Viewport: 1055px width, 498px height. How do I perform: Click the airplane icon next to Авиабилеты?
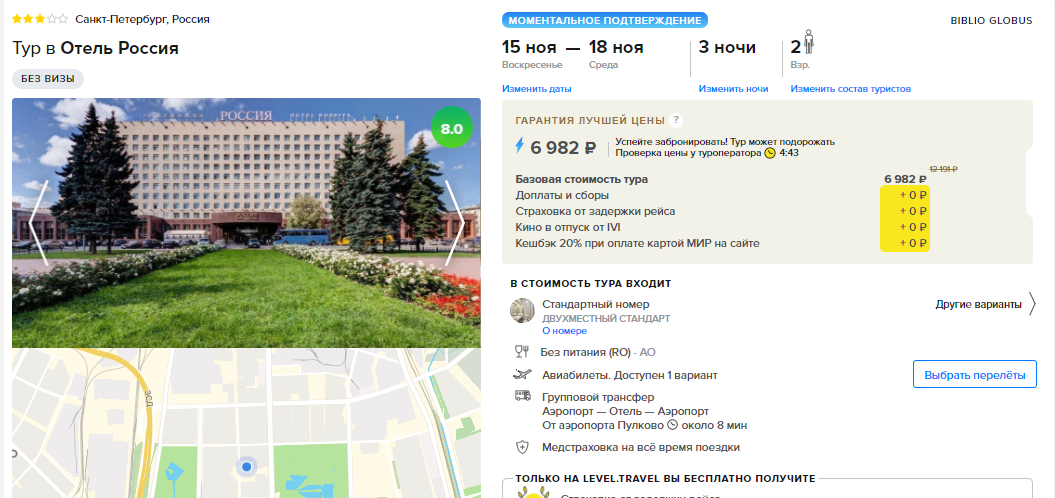click(x=521, y=375)
